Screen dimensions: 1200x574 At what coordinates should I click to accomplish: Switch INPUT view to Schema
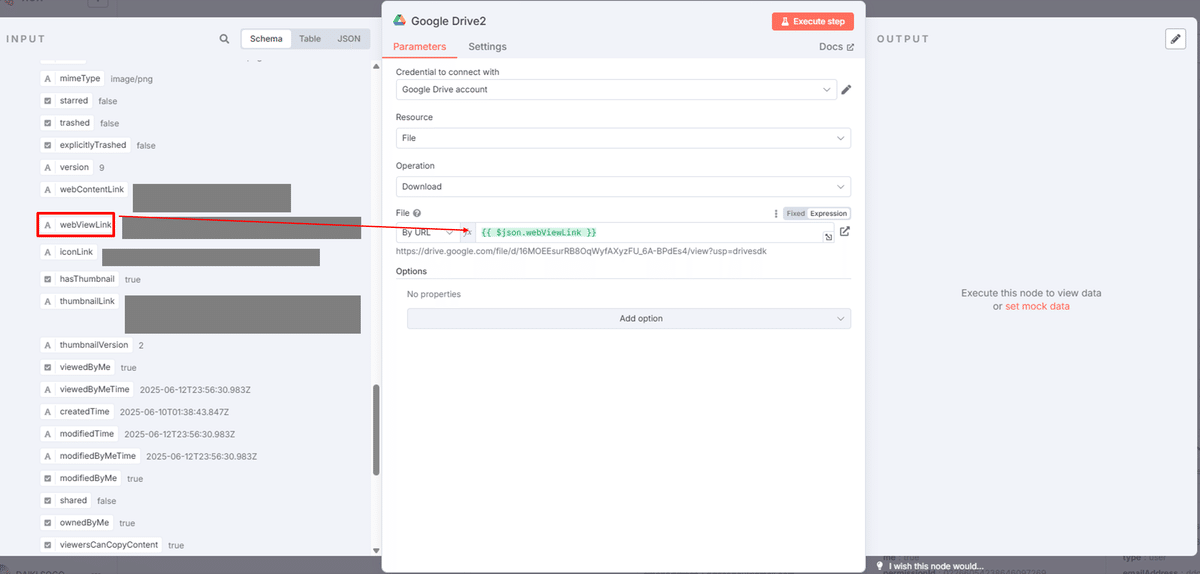266,39
